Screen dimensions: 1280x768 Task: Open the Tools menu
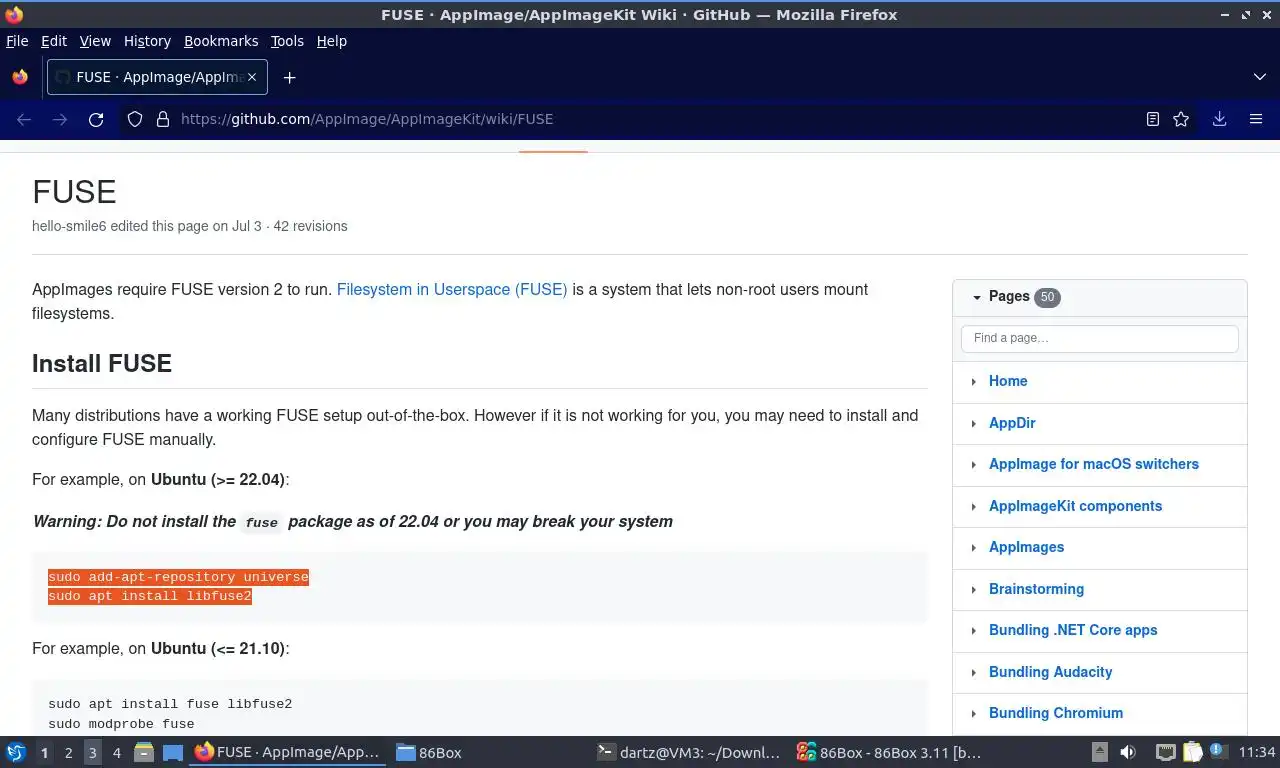pyautogui.click(x=287, y=41)
